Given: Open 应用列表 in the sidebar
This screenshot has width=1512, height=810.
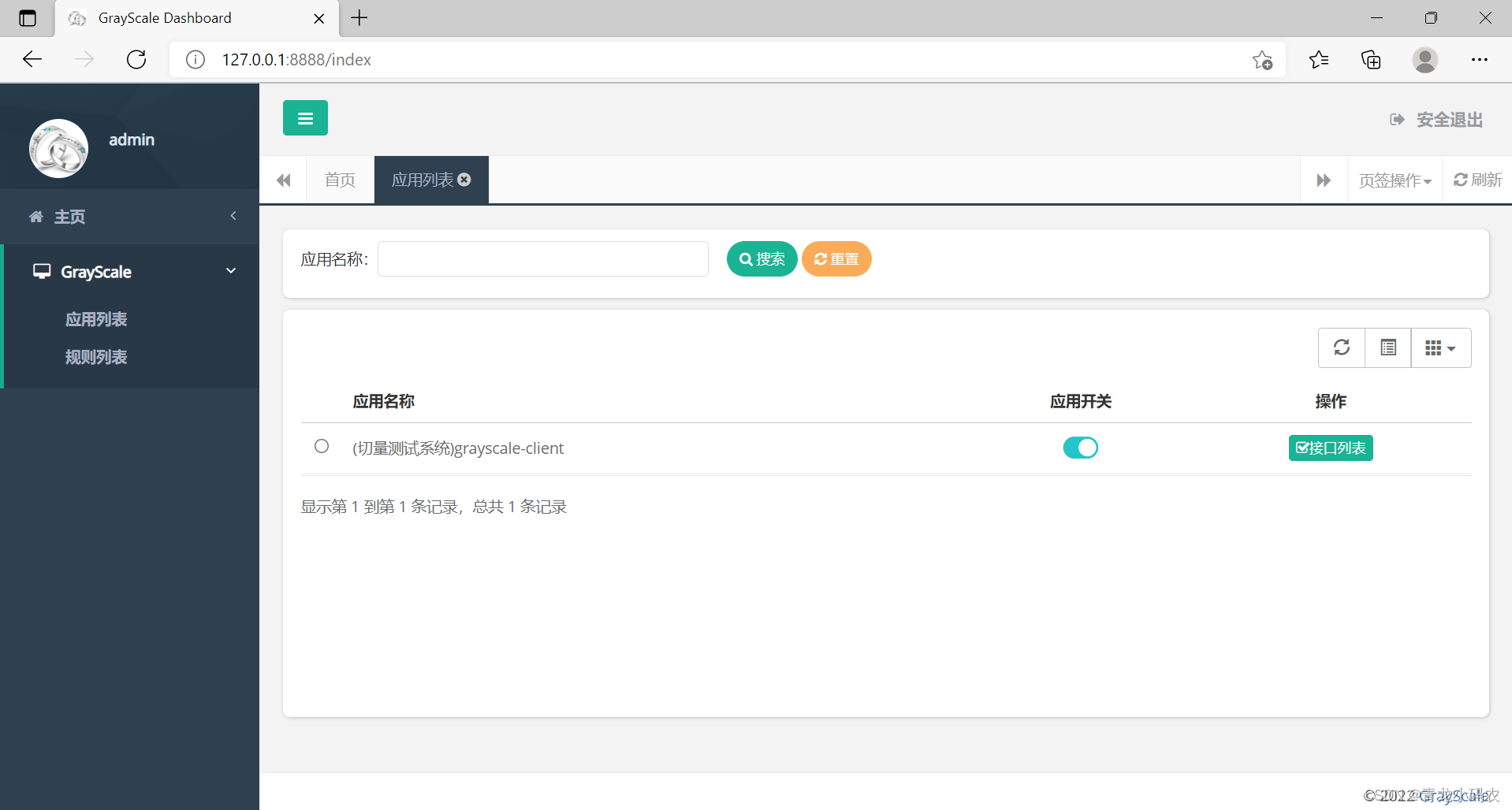Looking at the screenshot, I should pyautogui.click(x=96, y=319).
